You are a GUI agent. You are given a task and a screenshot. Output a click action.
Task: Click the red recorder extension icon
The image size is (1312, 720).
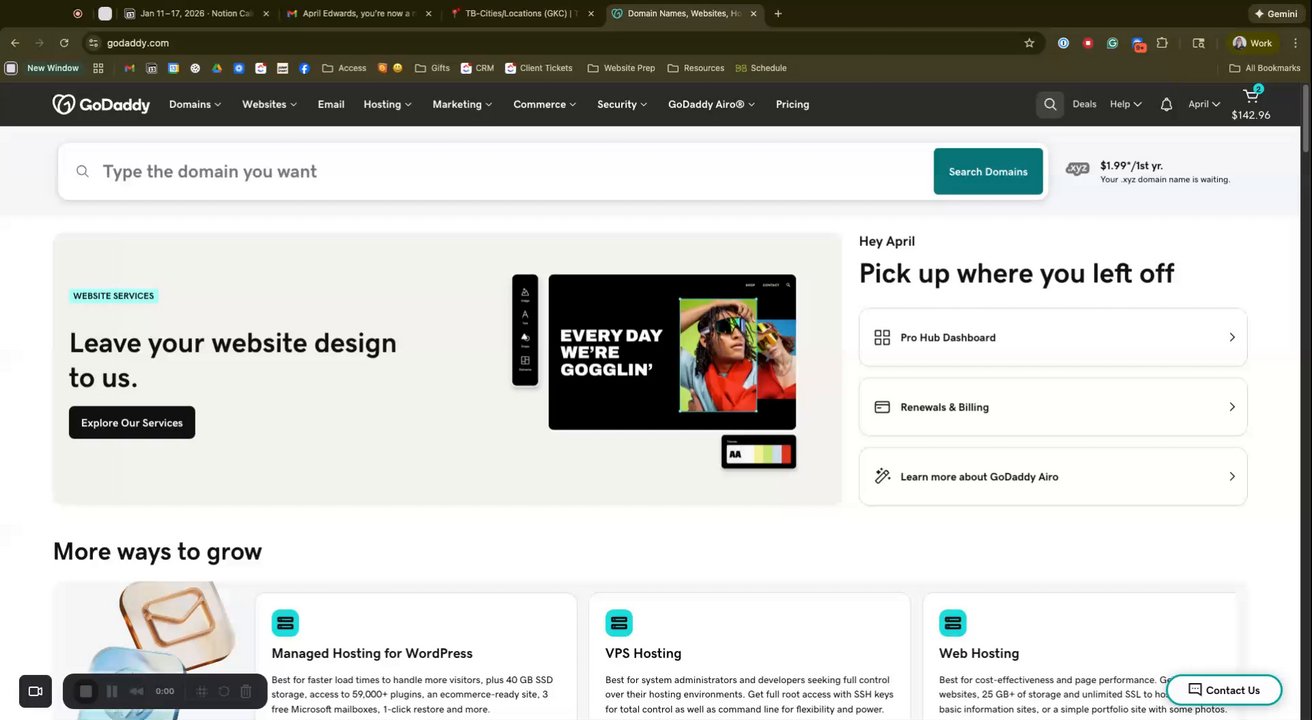1088,43
